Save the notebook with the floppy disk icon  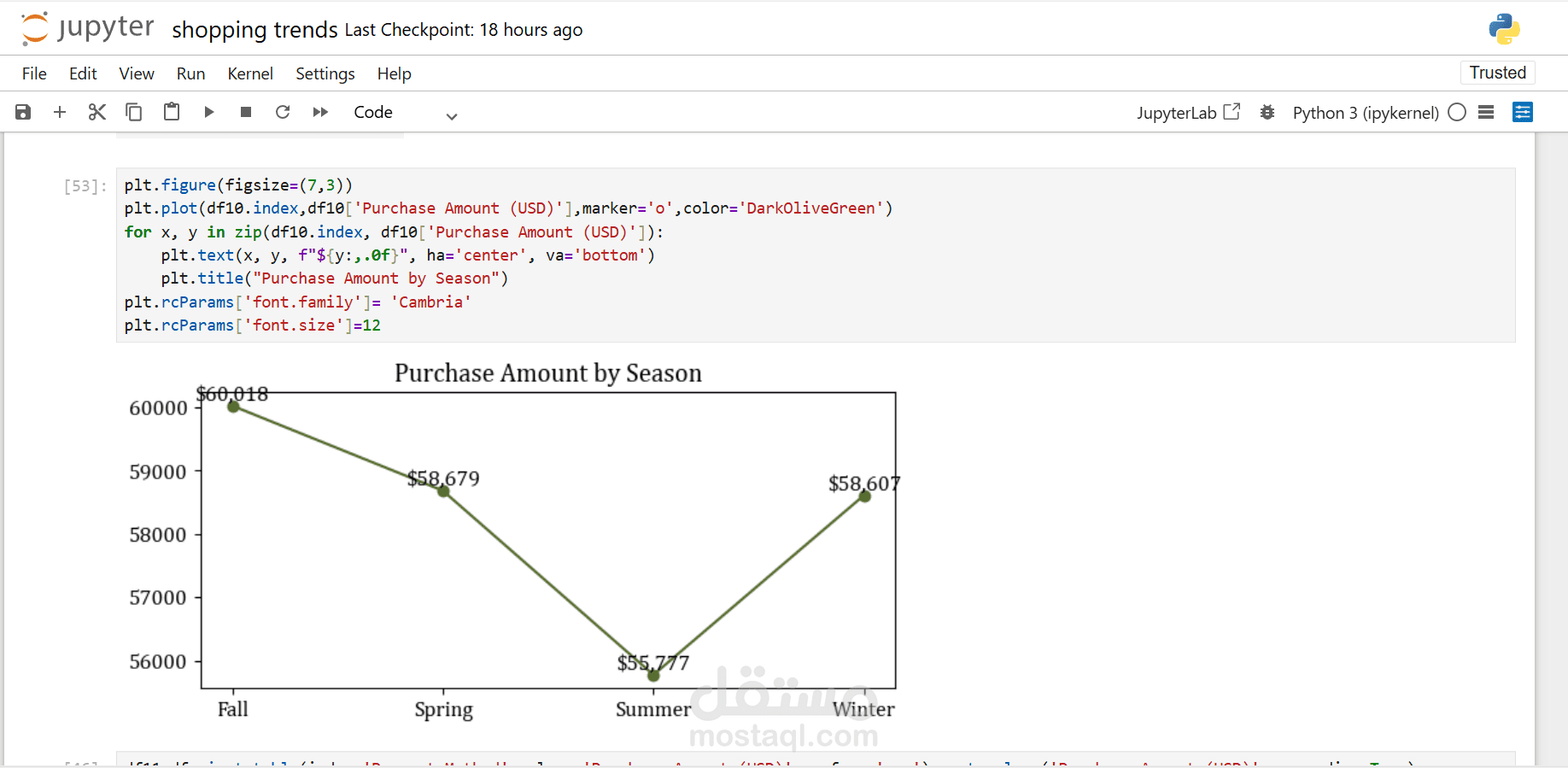[x=23, y=112]
